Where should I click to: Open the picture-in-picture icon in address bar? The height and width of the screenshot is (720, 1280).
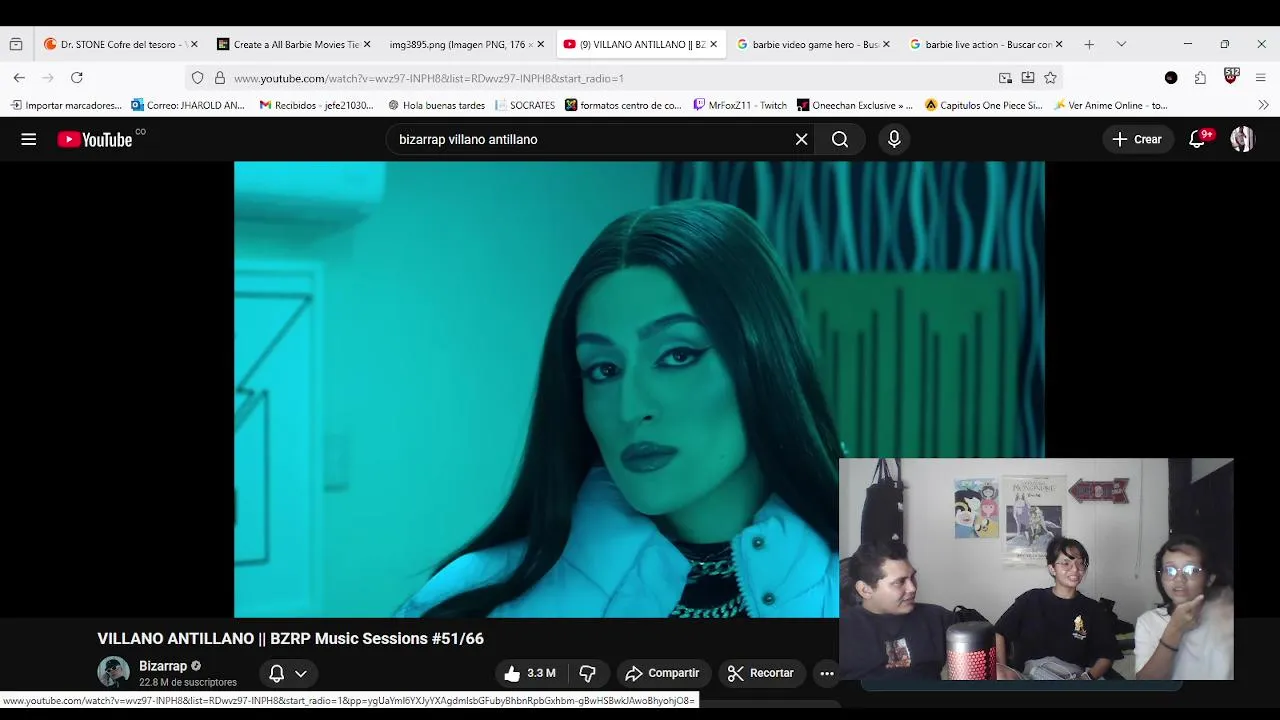(1005, 78)
